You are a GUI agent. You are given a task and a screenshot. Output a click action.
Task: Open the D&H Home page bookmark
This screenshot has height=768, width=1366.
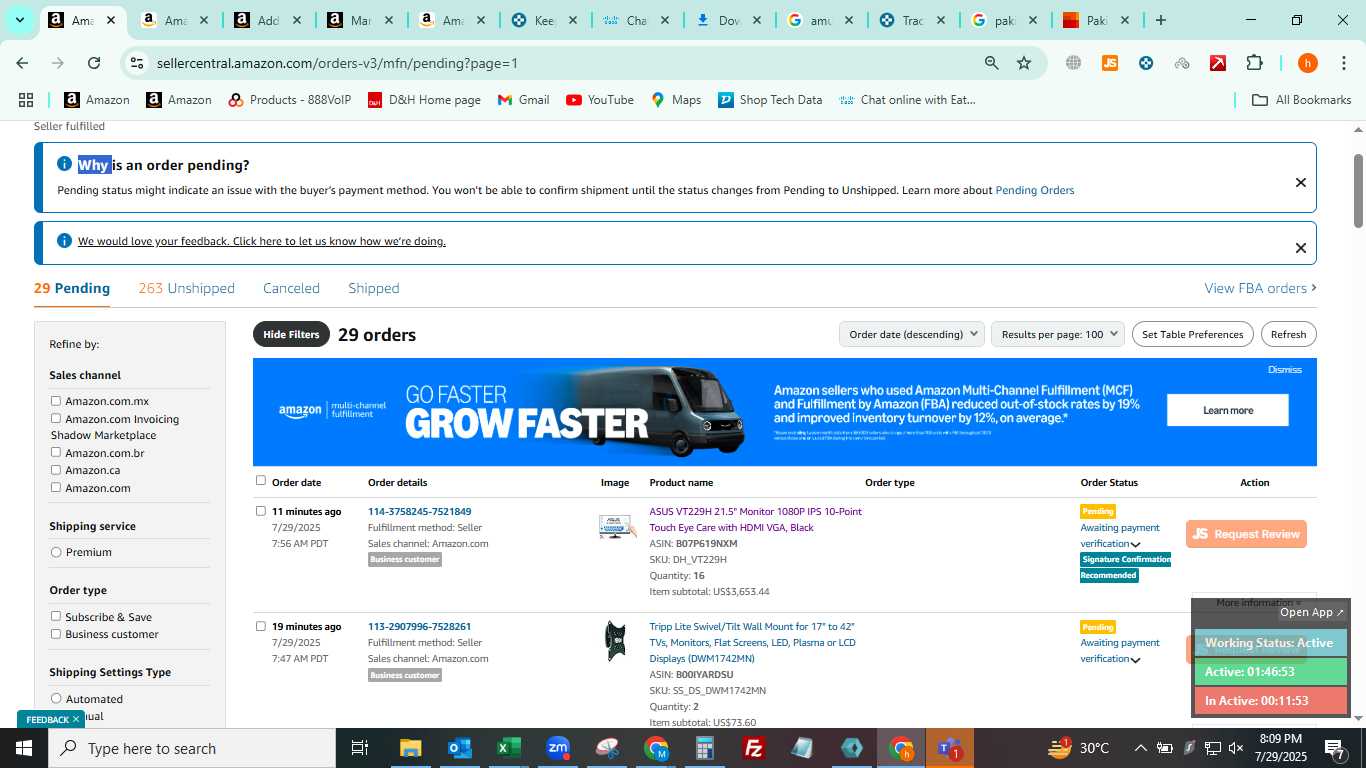[424, 100]
